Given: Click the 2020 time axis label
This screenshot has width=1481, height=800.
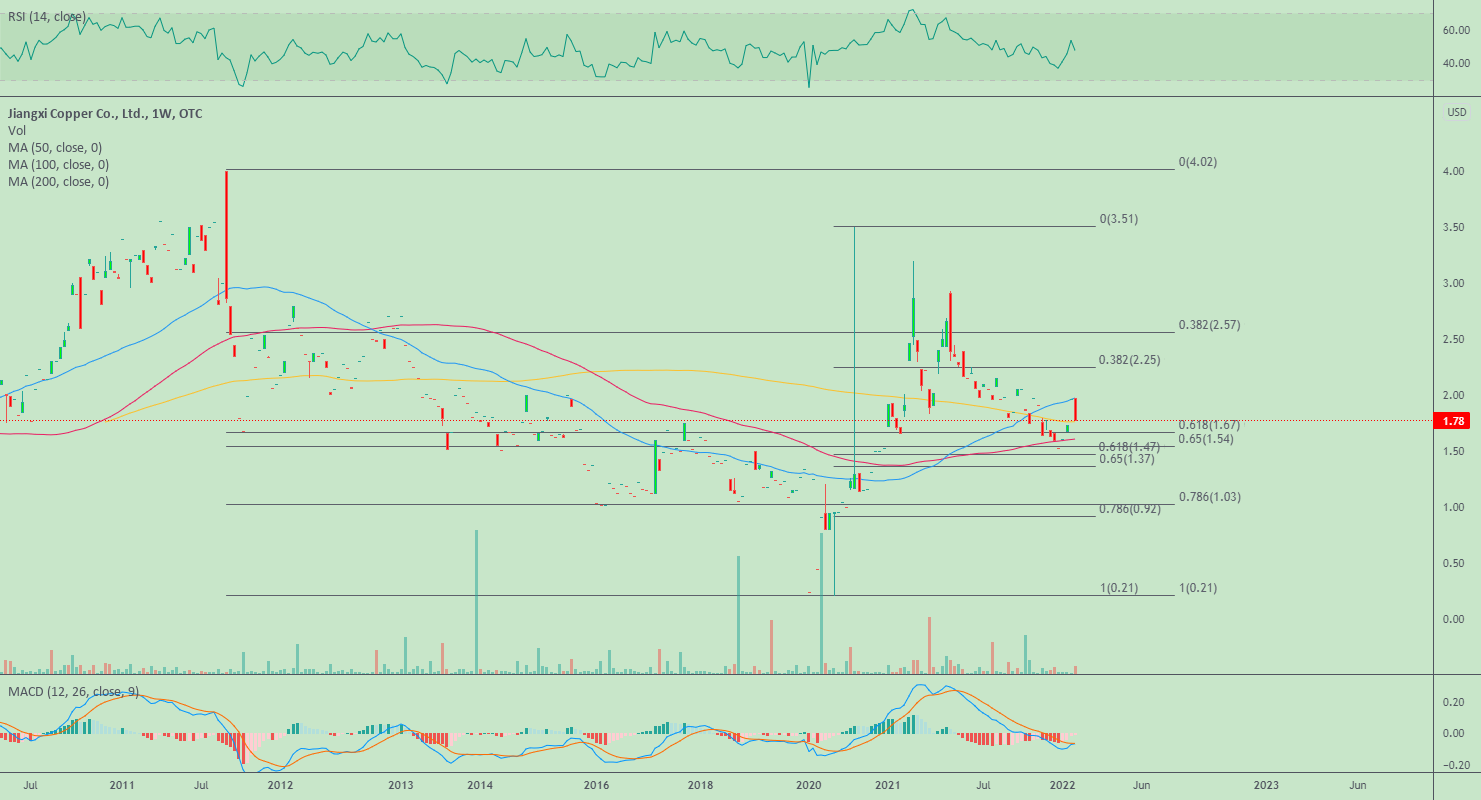Looking at the screenshot, I should pos(808,785).
